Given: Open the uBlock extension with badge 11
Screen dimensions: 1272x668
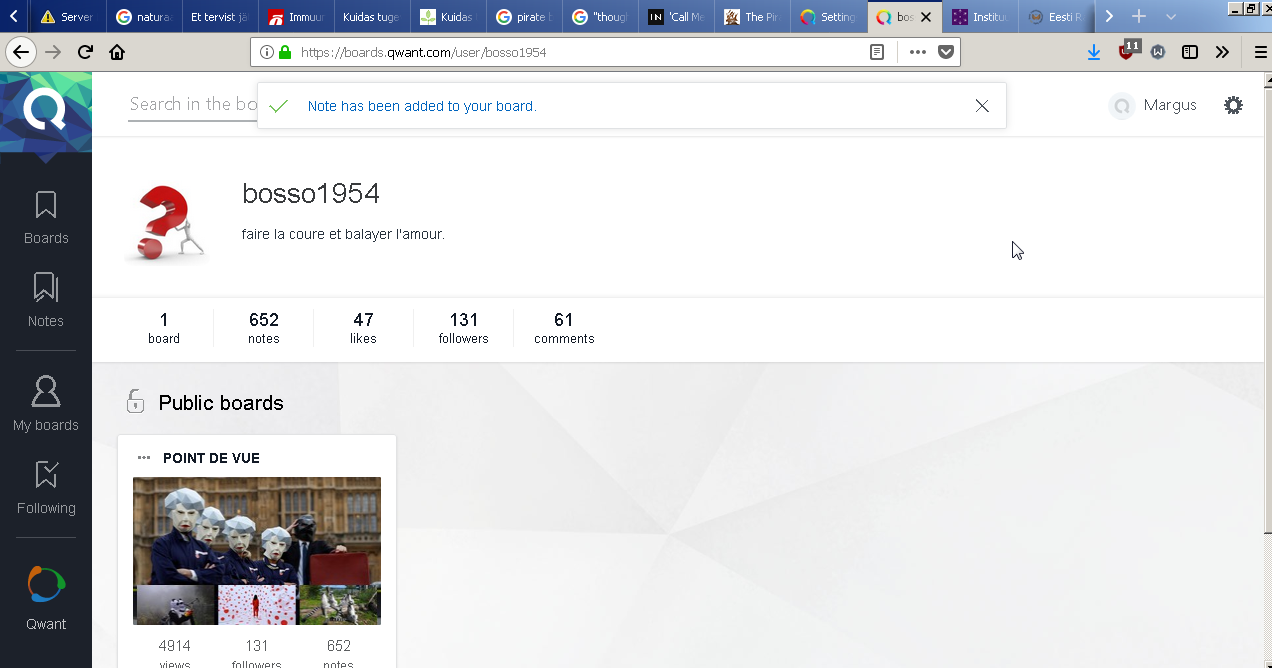Looking at the screenshot, I should tap(1128, 50).
